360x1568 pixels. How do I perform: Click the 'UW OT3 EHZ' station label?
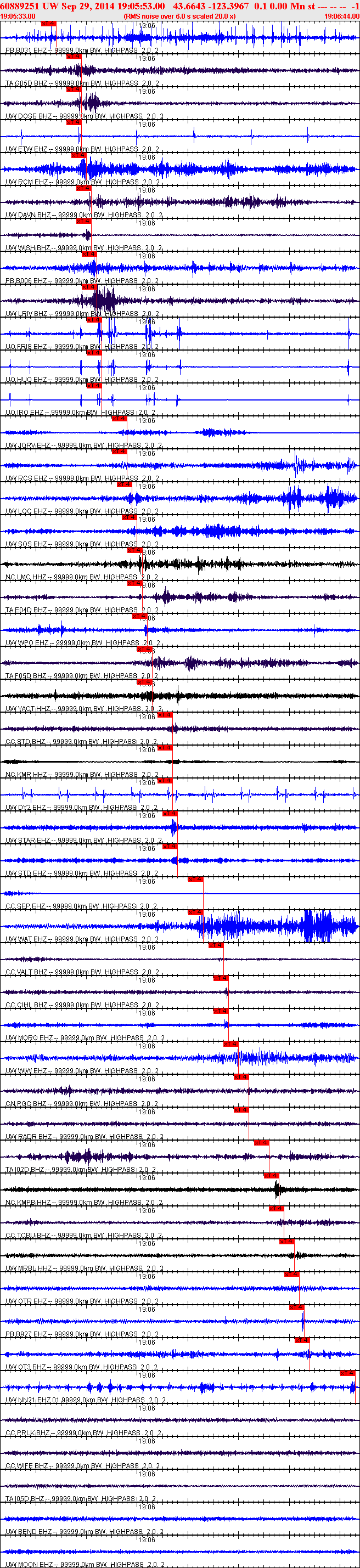(x=26, y=1368)
